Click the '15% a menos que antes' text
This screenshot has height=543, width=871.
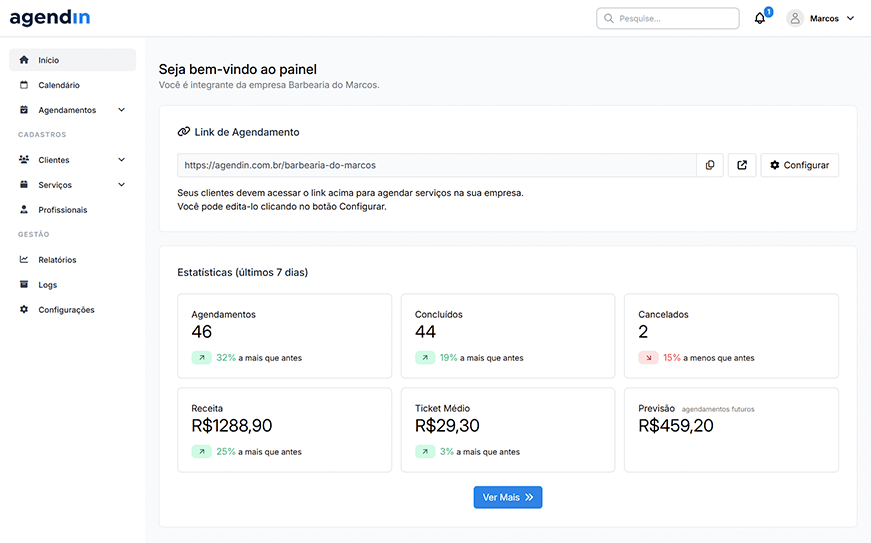click(709, 358)
